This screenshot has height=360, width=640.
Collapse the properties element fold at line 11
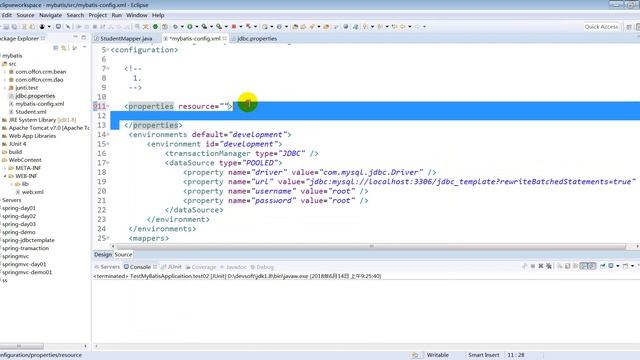[108, 106]
